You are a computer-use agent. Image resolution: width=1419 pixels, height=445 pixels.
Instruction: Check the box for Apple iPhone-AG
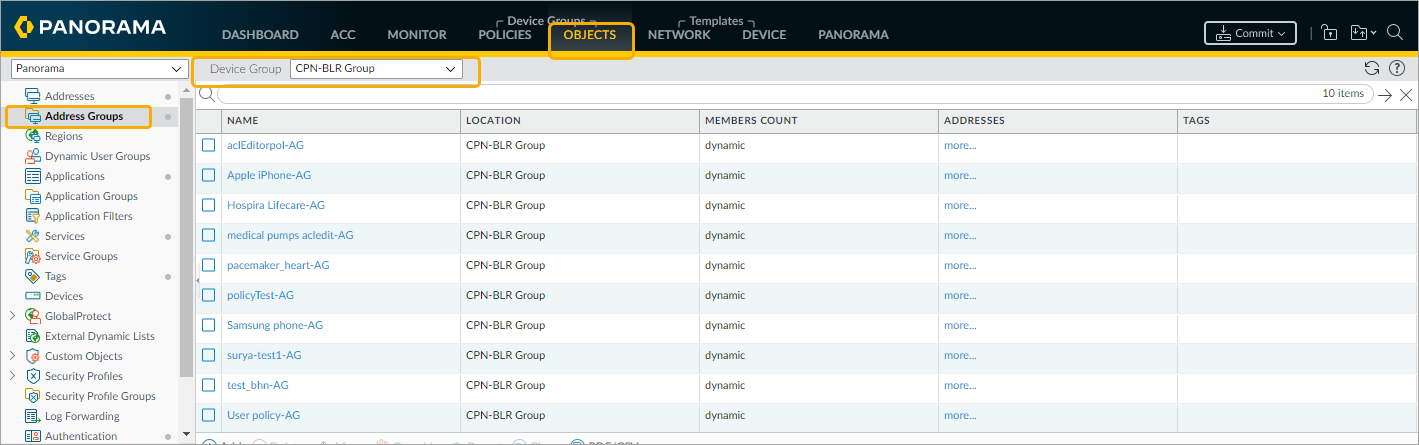(x=209, y=175)
